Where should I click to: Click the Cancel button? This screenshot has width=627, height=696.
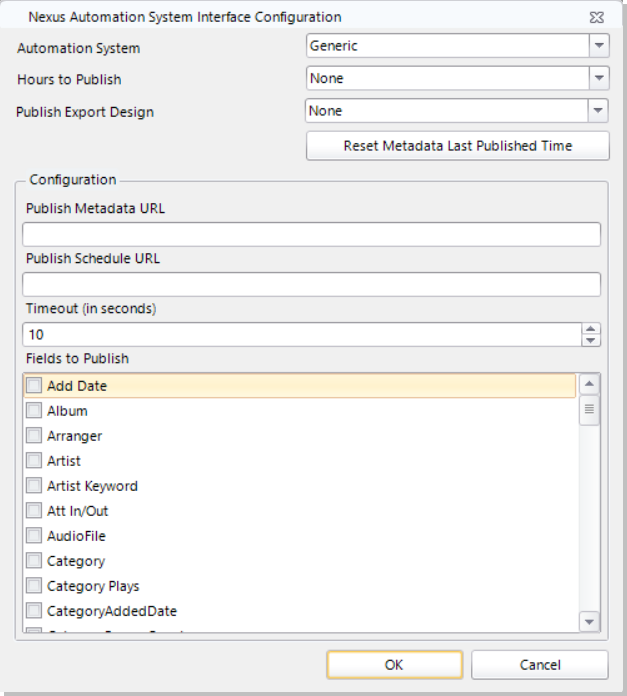pyautogui.click(x=540, y=664)
